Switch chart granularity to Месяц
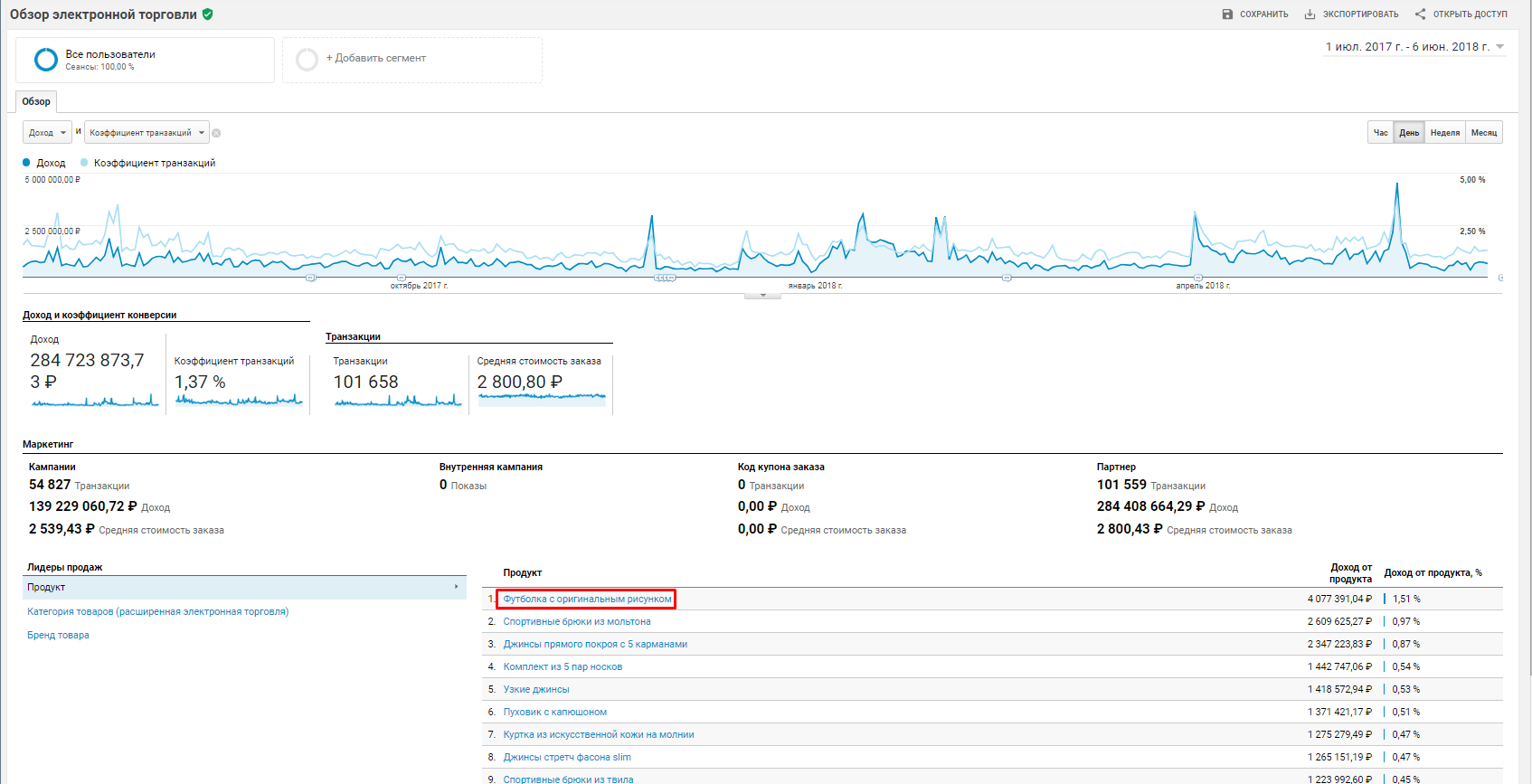This screenshot has height=784, width=1532. tap(1483, 133)
